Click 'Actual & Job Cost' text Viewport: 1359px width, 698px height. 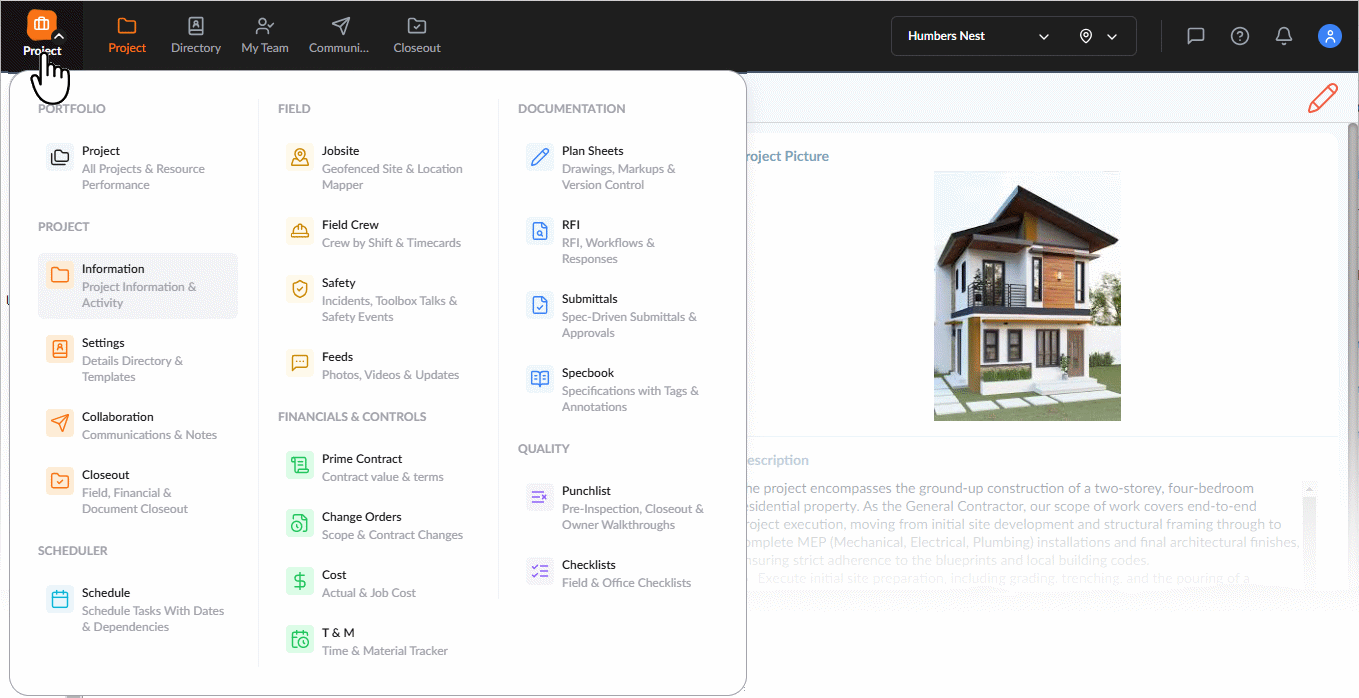point(369,593)
